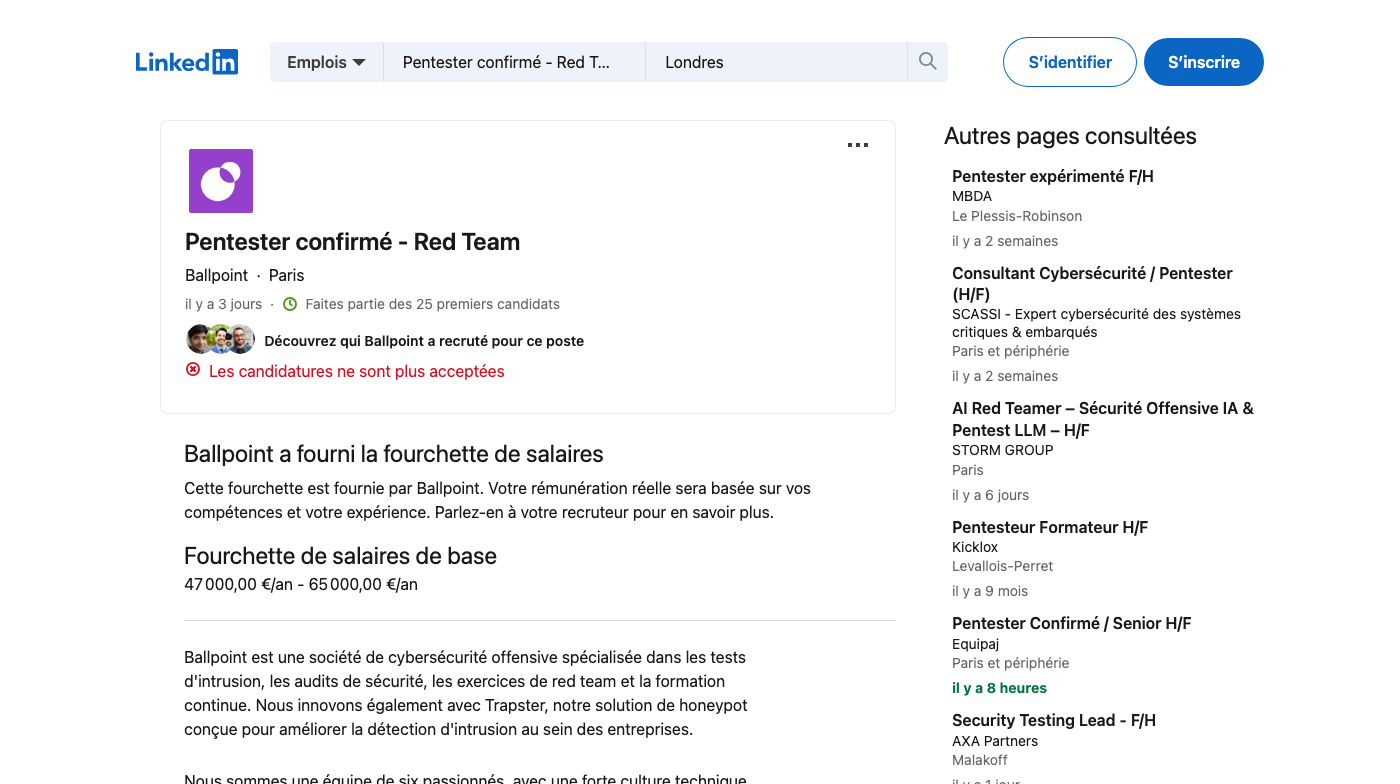The width and height of the screenshot is (1400, 784).
Task: Click the AXA Partners company name
Action: tap(995, 741)
